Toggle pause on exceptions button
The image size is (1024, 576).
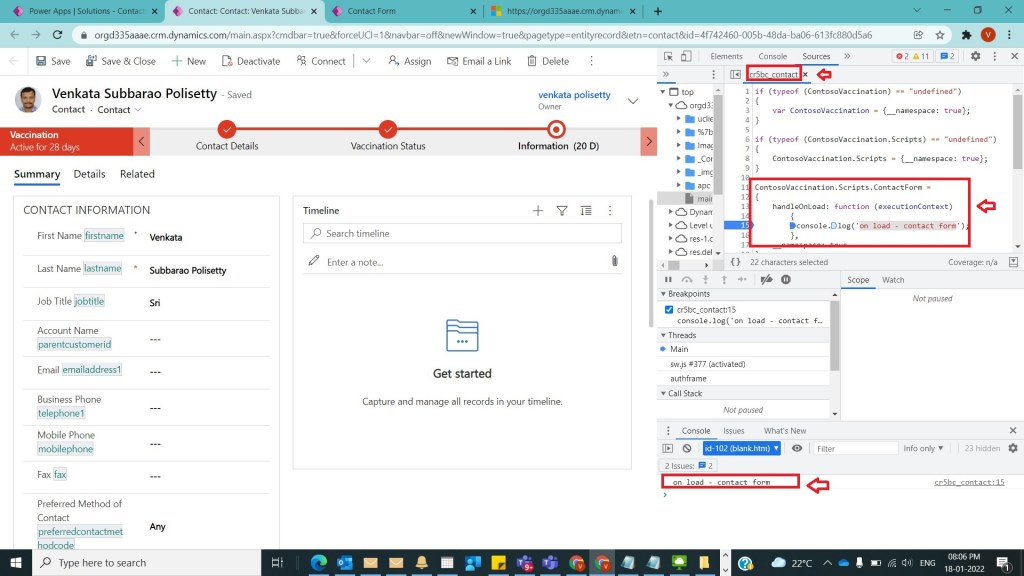coord(786,279)
